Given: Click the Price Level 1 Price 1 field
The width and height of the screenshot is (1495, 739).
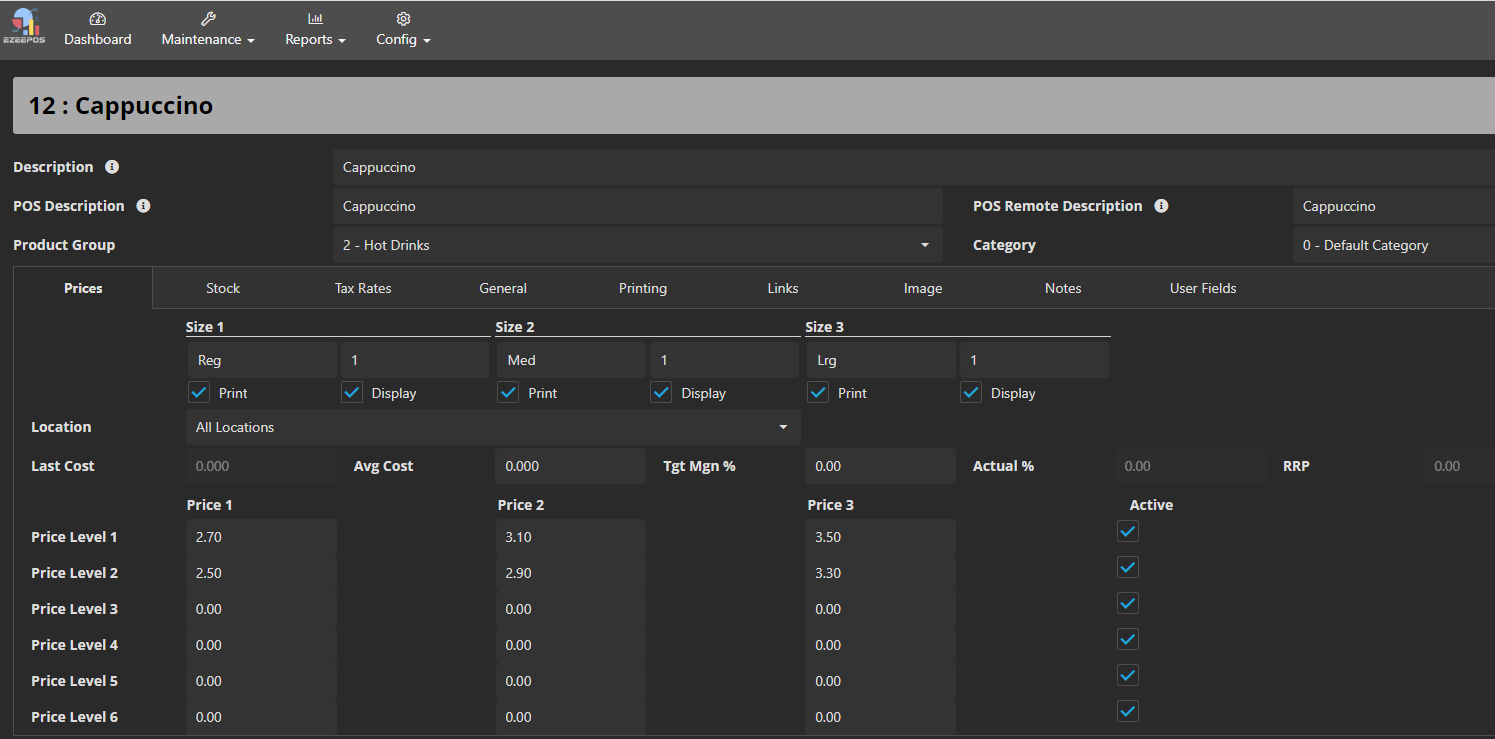Looking at the screenshot, I should click(x=261, y=537).
